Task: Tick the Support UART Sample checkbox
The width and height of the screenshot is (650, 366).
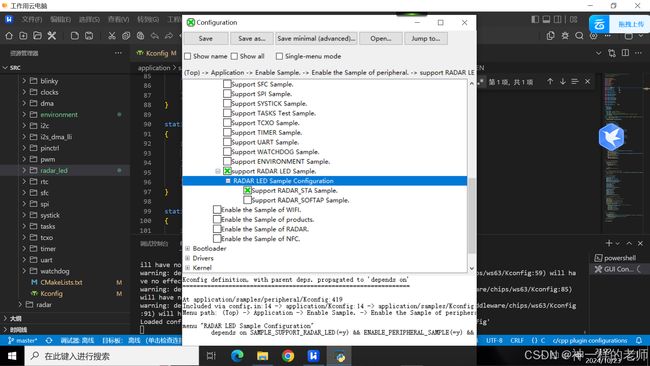Action: click(x=227, y=142)
